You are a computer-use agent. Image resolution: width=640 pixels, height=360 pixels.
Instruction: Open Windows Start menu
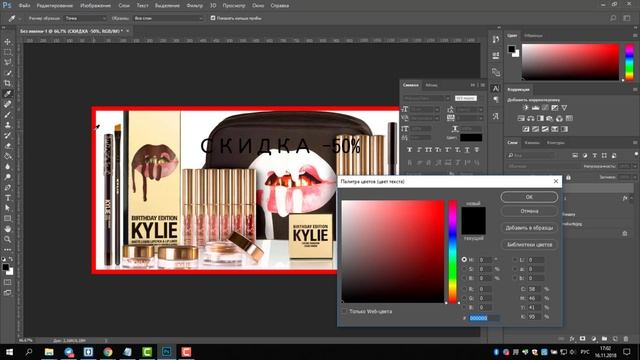9,352
